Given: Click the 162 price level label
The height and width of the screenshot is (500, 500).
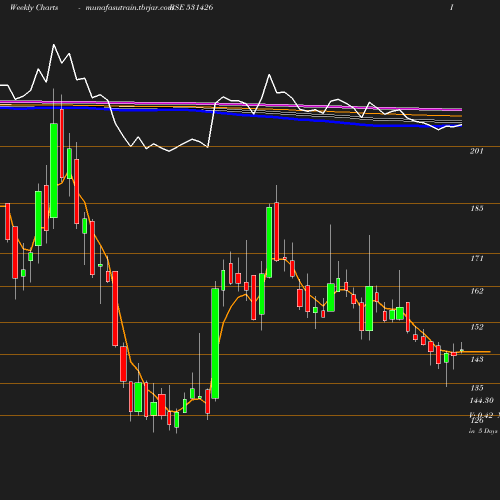Looking at the screenshot, I should (477, 291).
